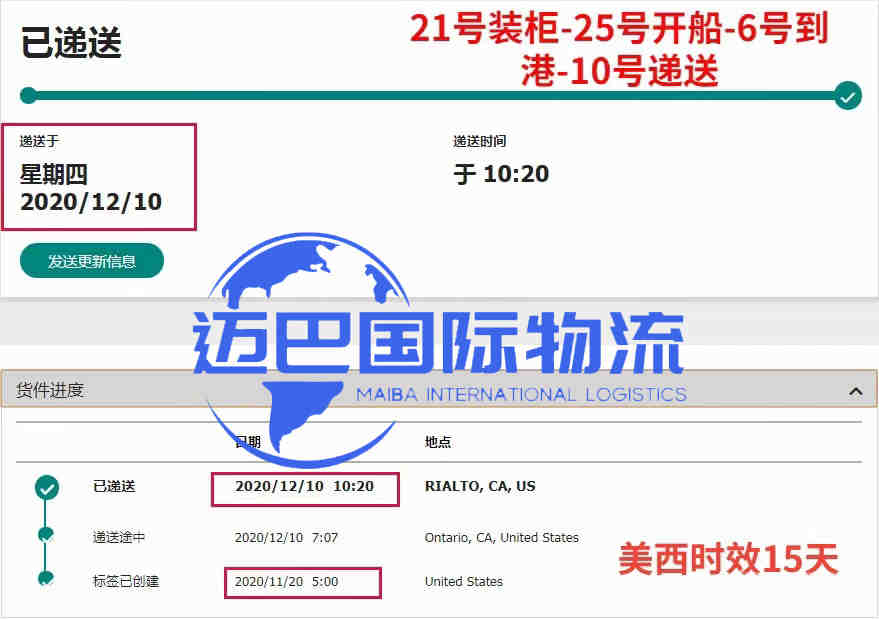Select the 递送途中 status text
879x619 pixels.
119,537
